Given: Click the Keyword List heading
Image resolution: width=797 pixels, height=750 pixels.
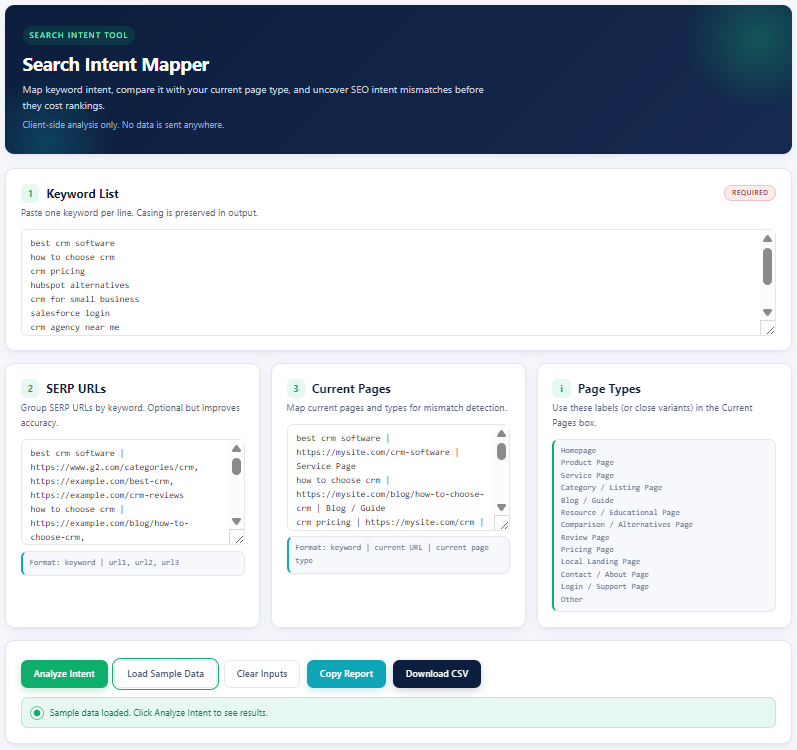Looking at the screenshot, I should tap(82, 194).
